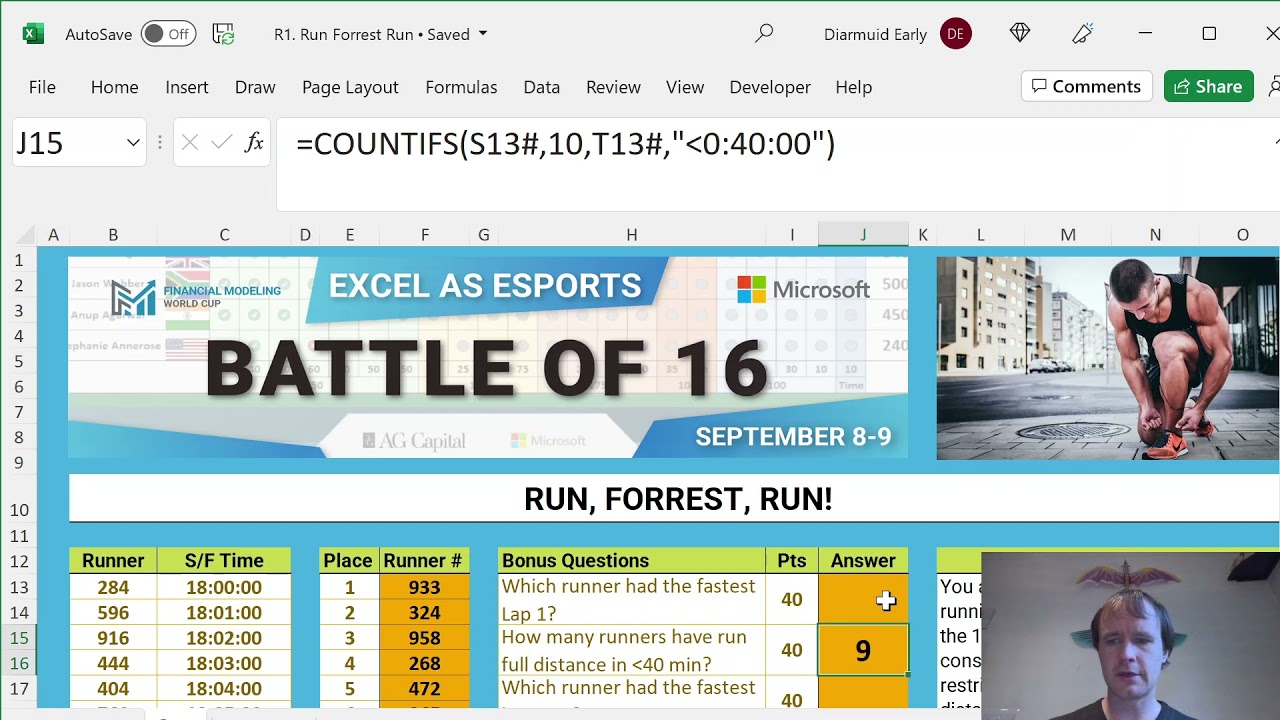Click the Comments button

[1087, 86]
